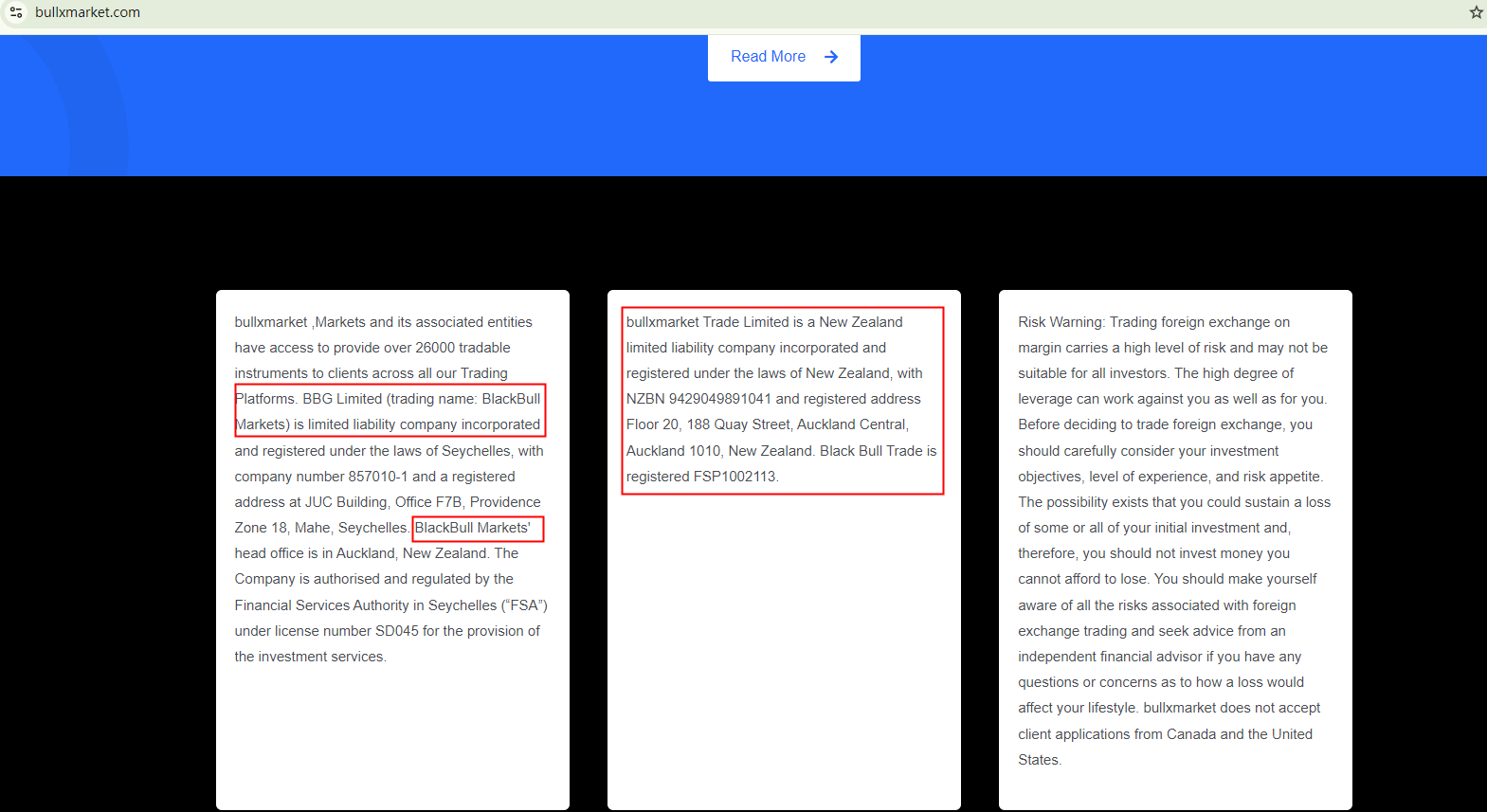Viewport: 1487px width, 812px height.
Task: Click "registered under the laws of Seychelles"
Action: [x=386, y=451]
